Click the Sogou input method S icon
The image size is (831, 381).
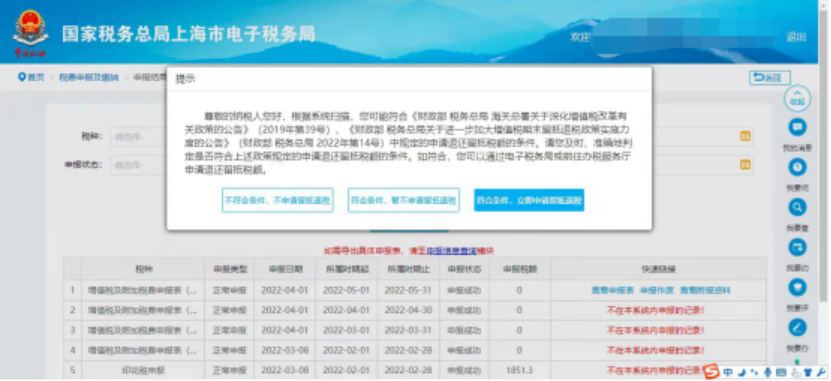pyautogui.click(x=711, y=372)
